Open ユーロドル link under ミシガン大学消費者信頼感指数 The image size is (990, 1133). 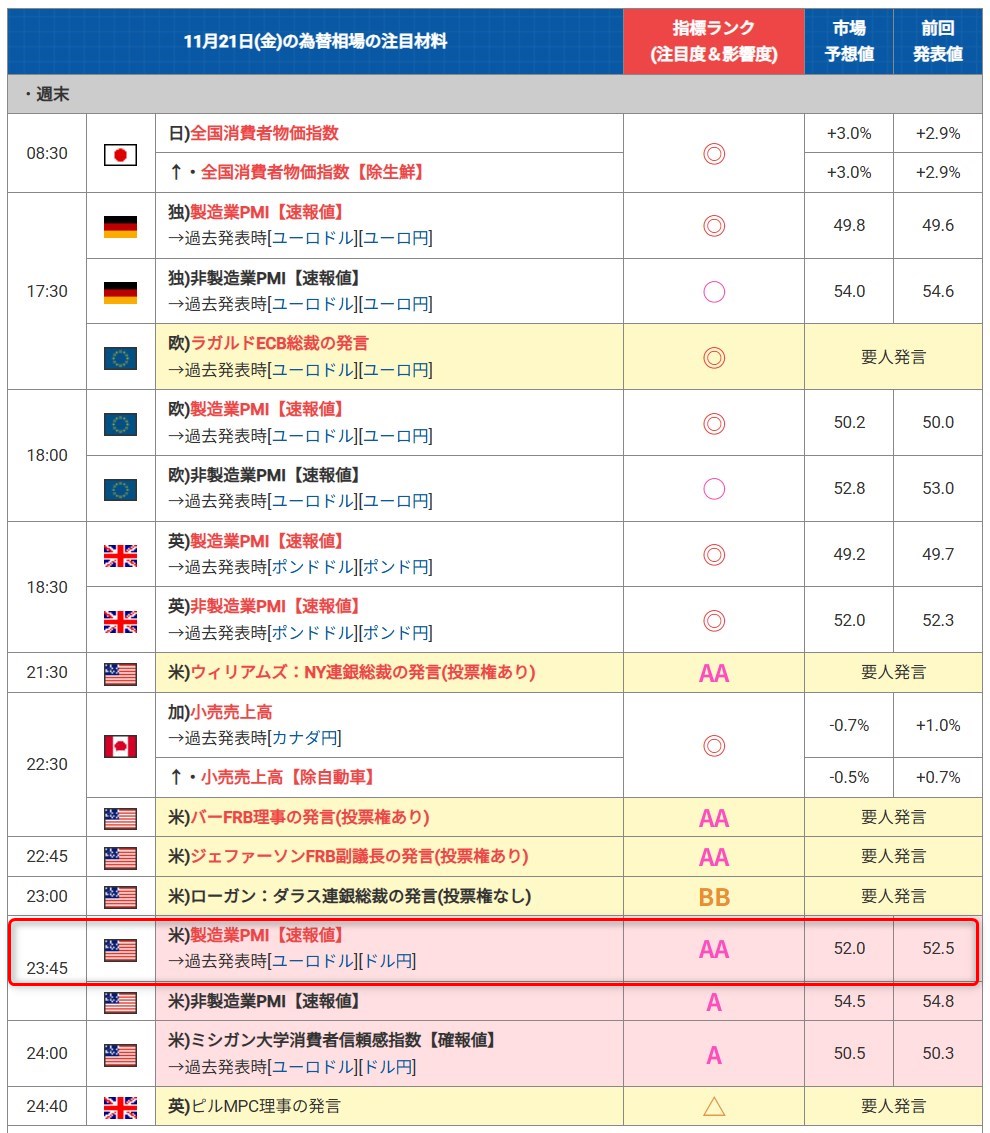point(312,1067)
